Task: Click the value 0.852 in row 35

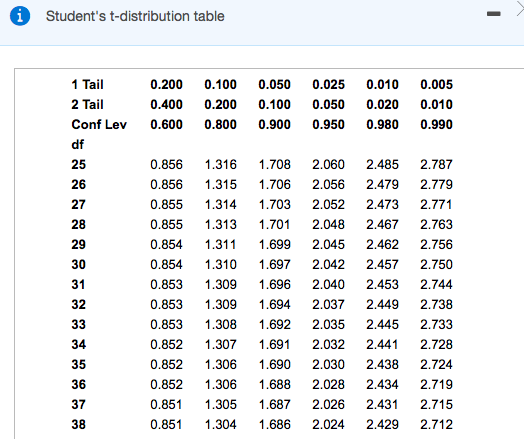Action: tap(166, 364)
